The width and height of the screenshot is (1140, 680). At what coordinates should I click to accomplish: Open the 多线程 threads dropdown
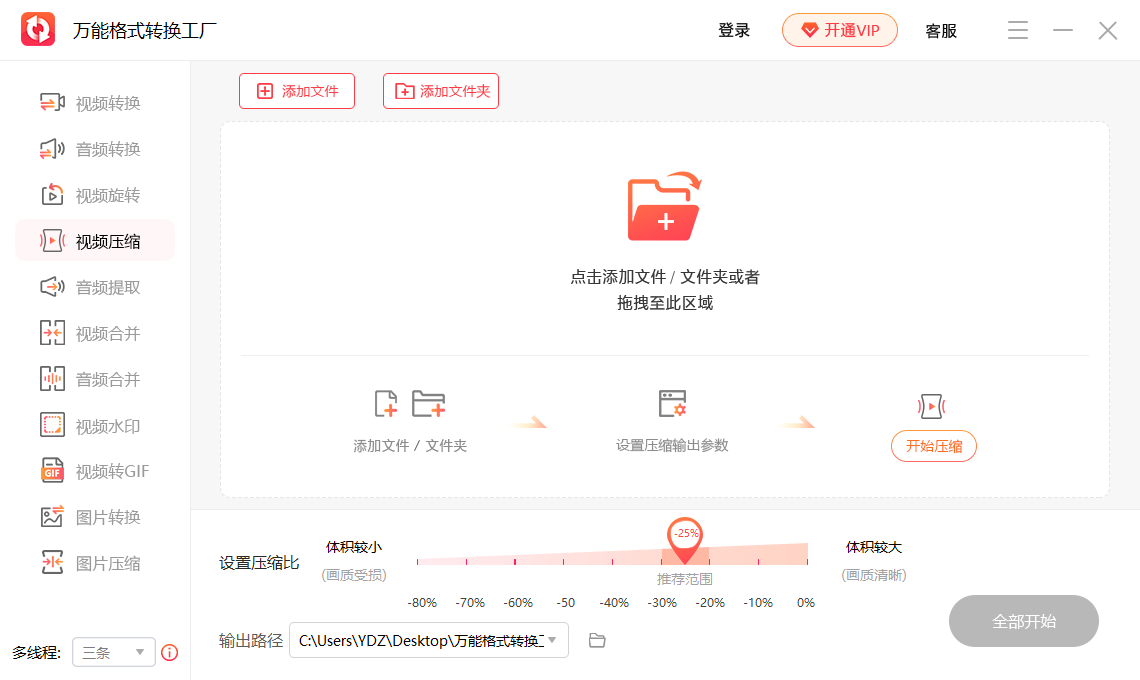coord(113,652)
